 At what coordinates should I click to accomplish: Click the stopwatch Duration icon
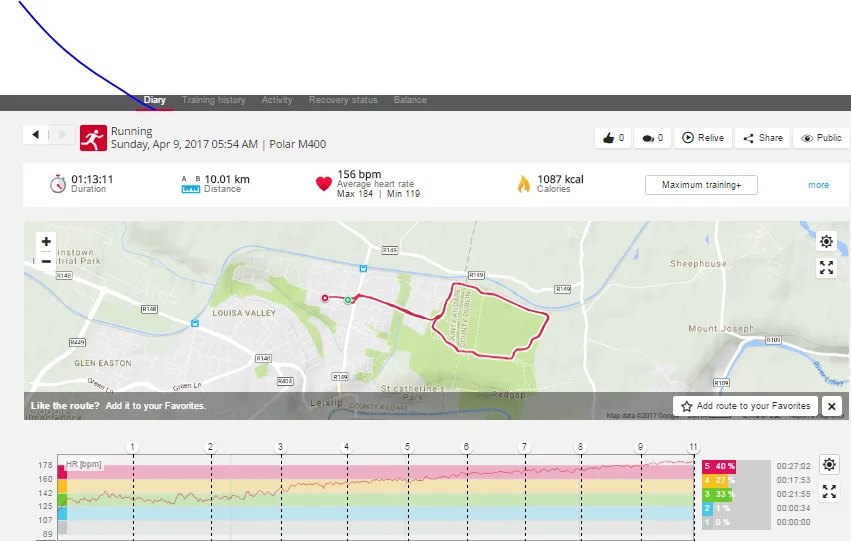pyautogui.click(x=58, y=184)
